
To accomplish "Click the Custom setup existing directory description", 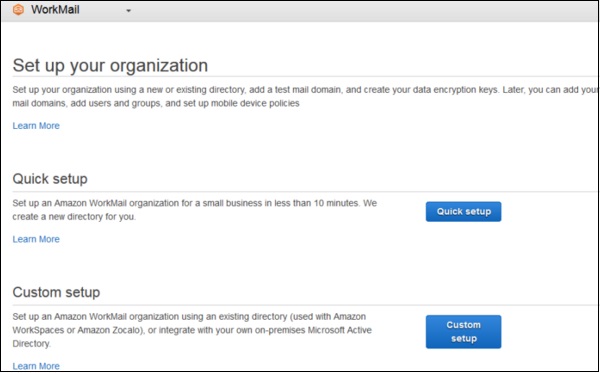I will [192, 330].
